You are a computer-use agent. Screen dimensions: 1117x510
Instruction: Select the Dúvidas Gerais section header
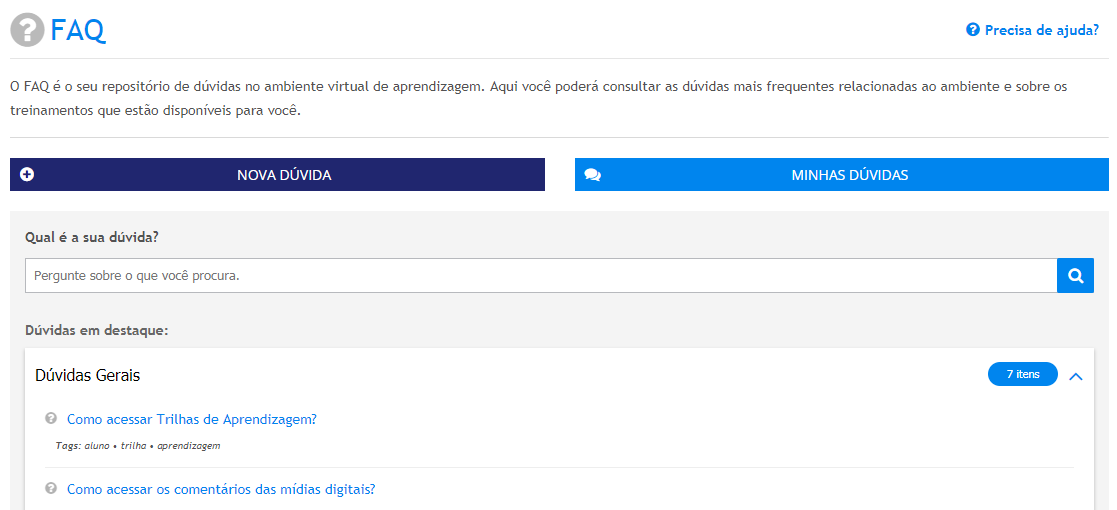[x=88, y=376]
